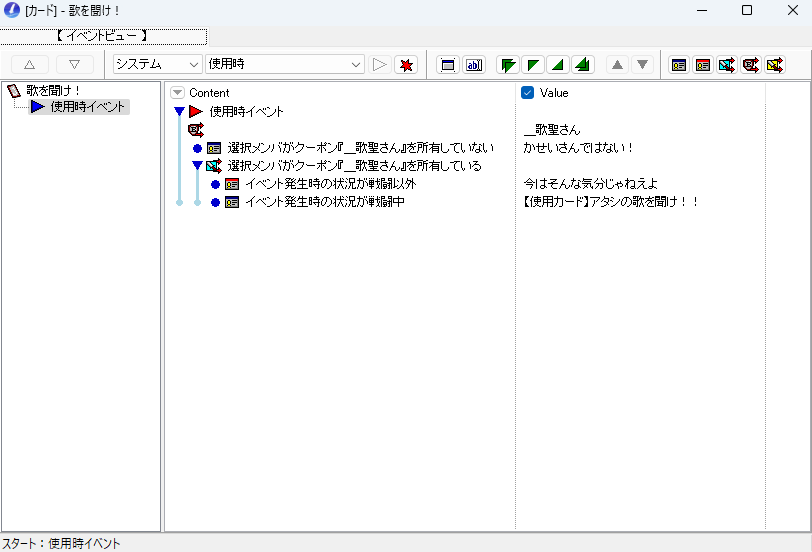812x552 pixels.
Task: Open the Content column dropdown arrow
Action: pos(178,93)
